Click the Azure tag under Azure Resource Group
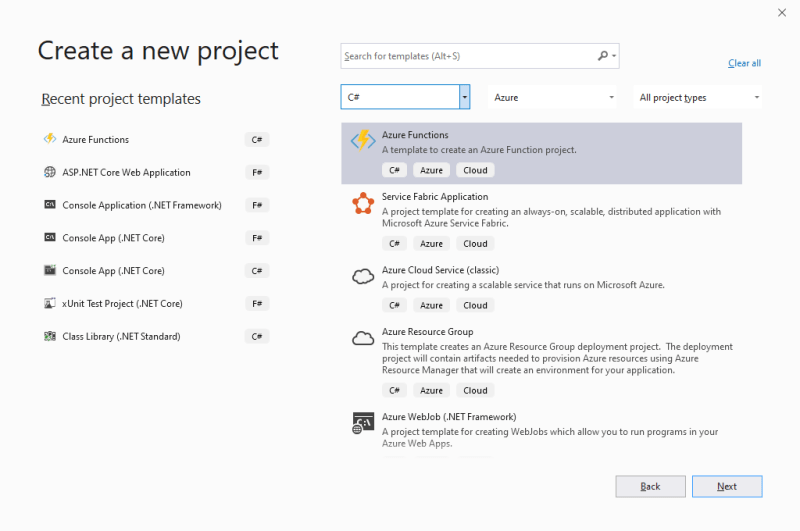 pyautogui.click(x=431, y=390)
